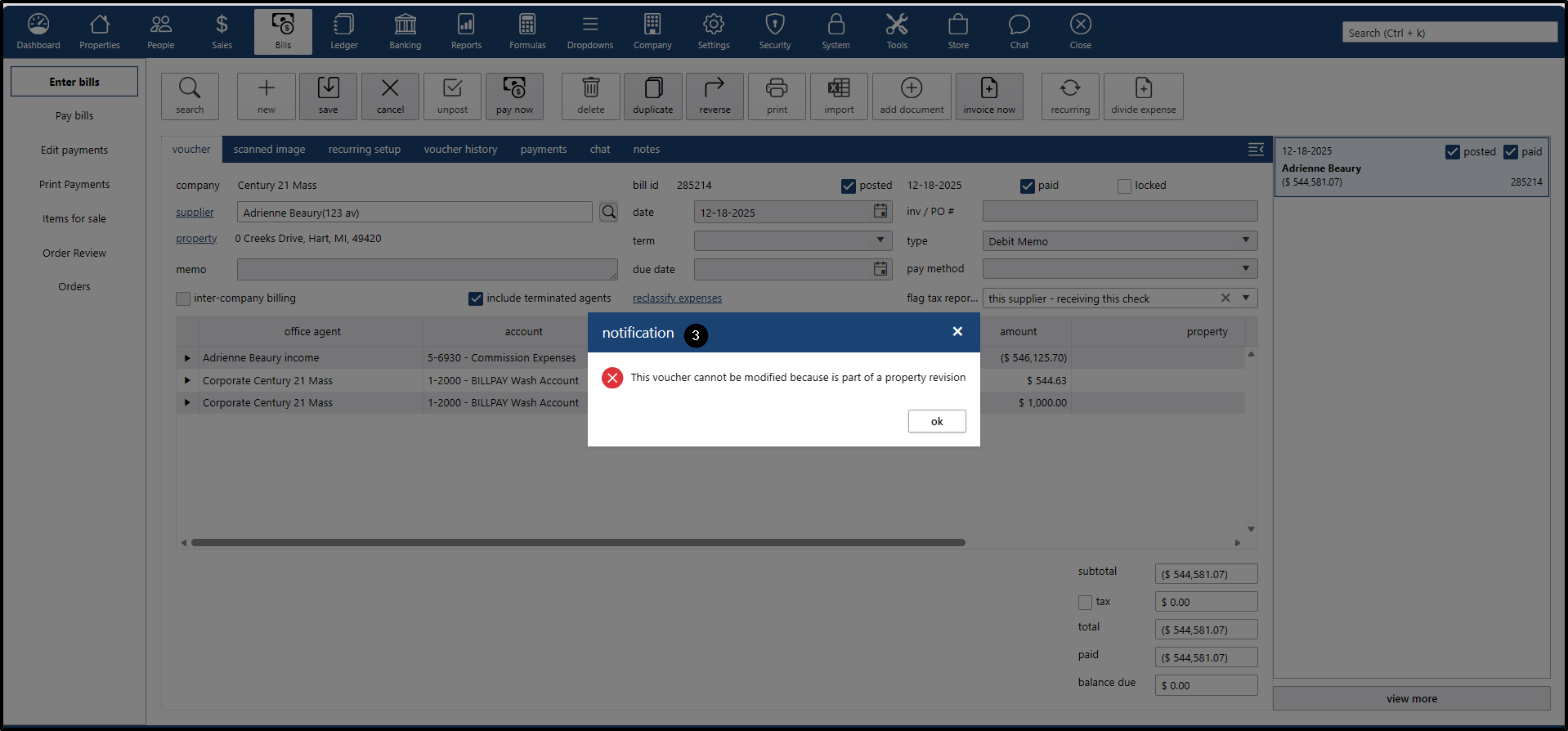Screen dimensions: 1568x731
Task: Switch to the voucher history tab
Action: tap(460, 150)
